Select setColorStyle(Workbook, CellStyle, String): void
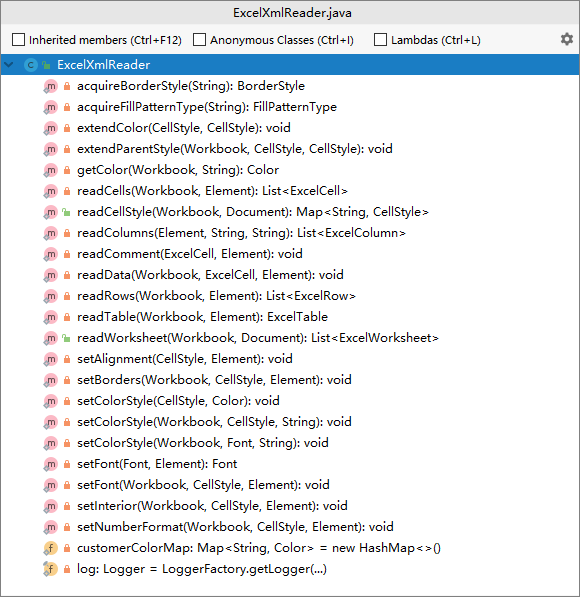The height and width of the screenshot is (597, 580). click(214, 422)
